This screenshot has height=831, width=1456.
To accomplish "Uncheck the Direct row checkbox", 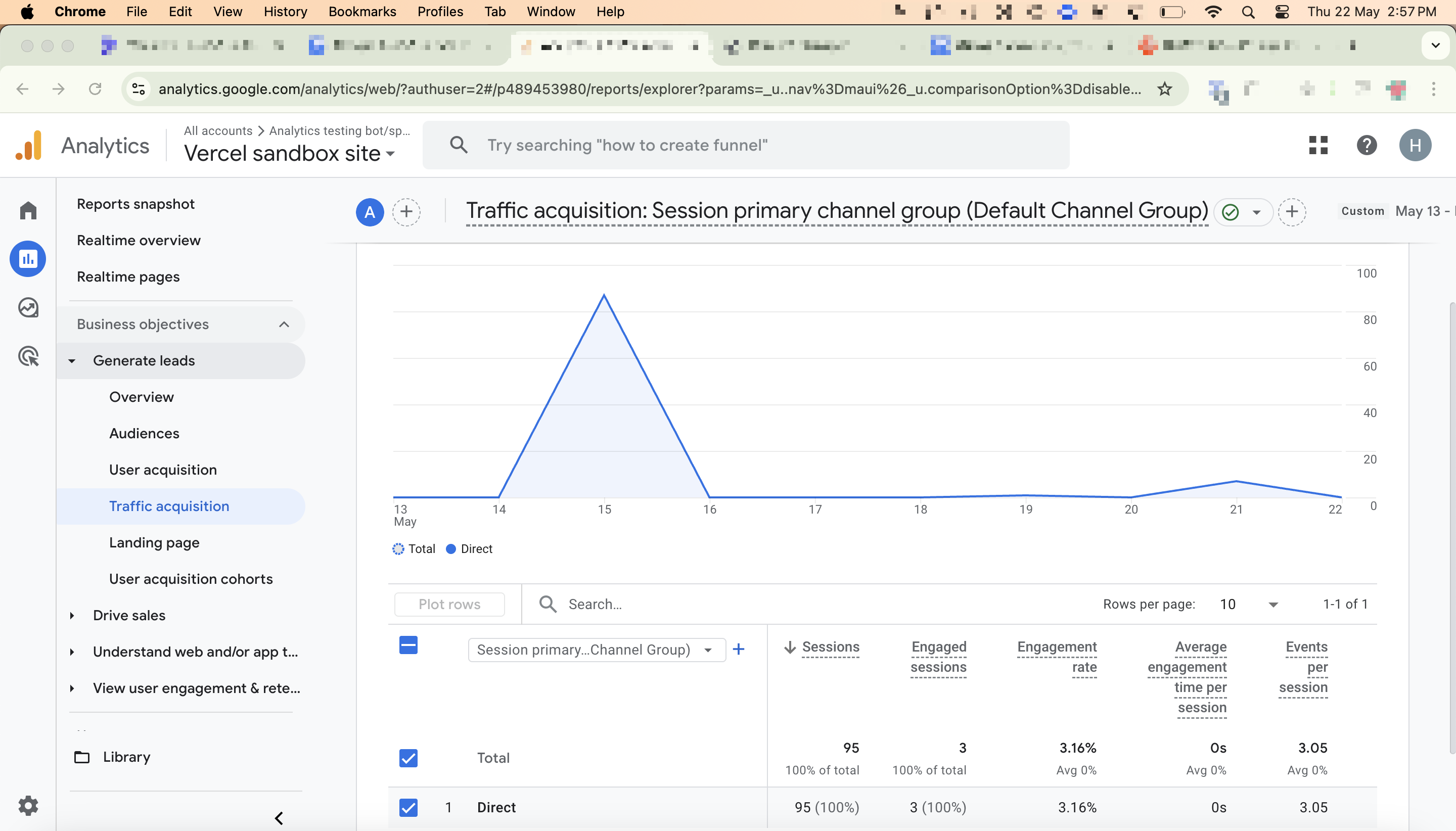I will point(408,807).
